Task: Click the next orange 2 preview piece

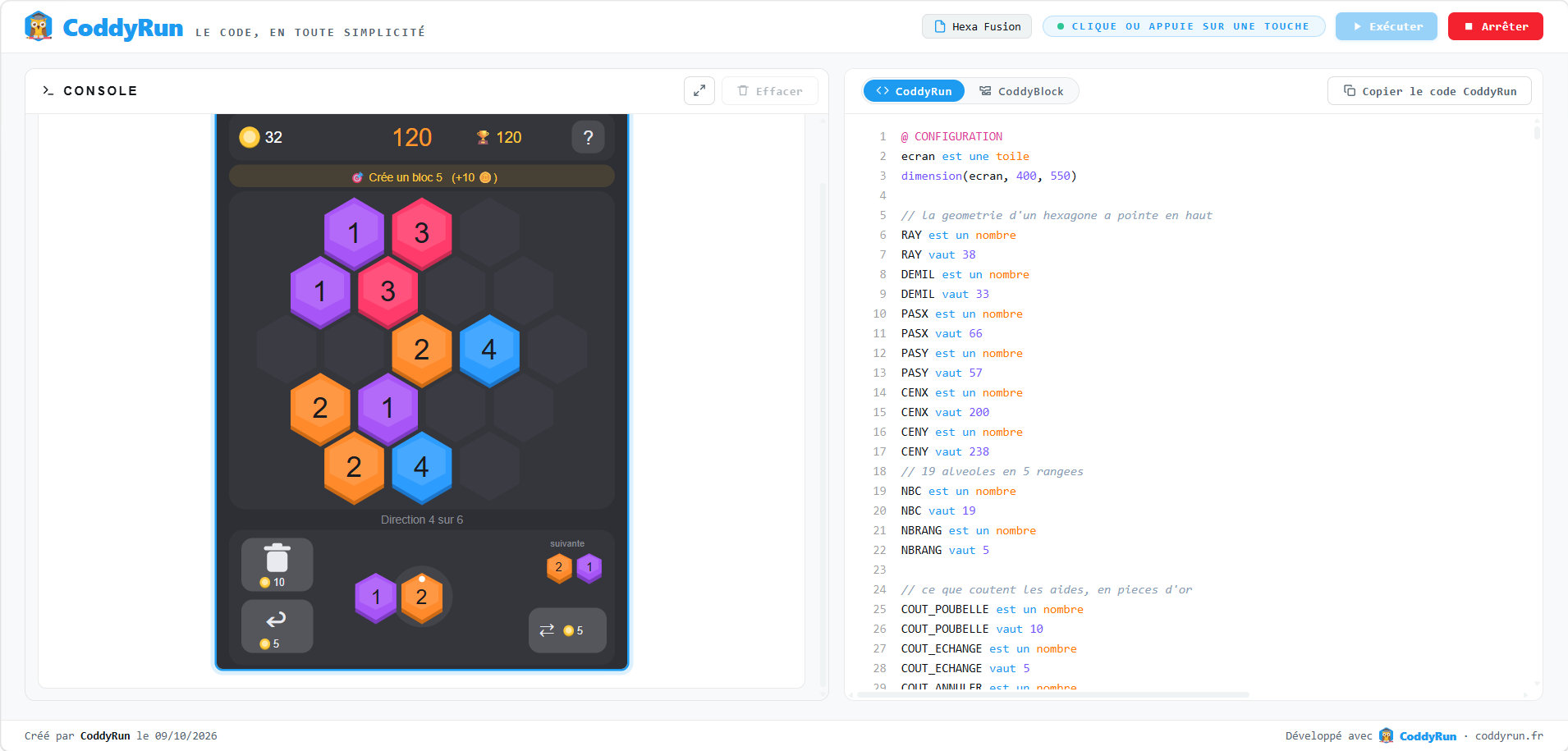Action: 559,567
